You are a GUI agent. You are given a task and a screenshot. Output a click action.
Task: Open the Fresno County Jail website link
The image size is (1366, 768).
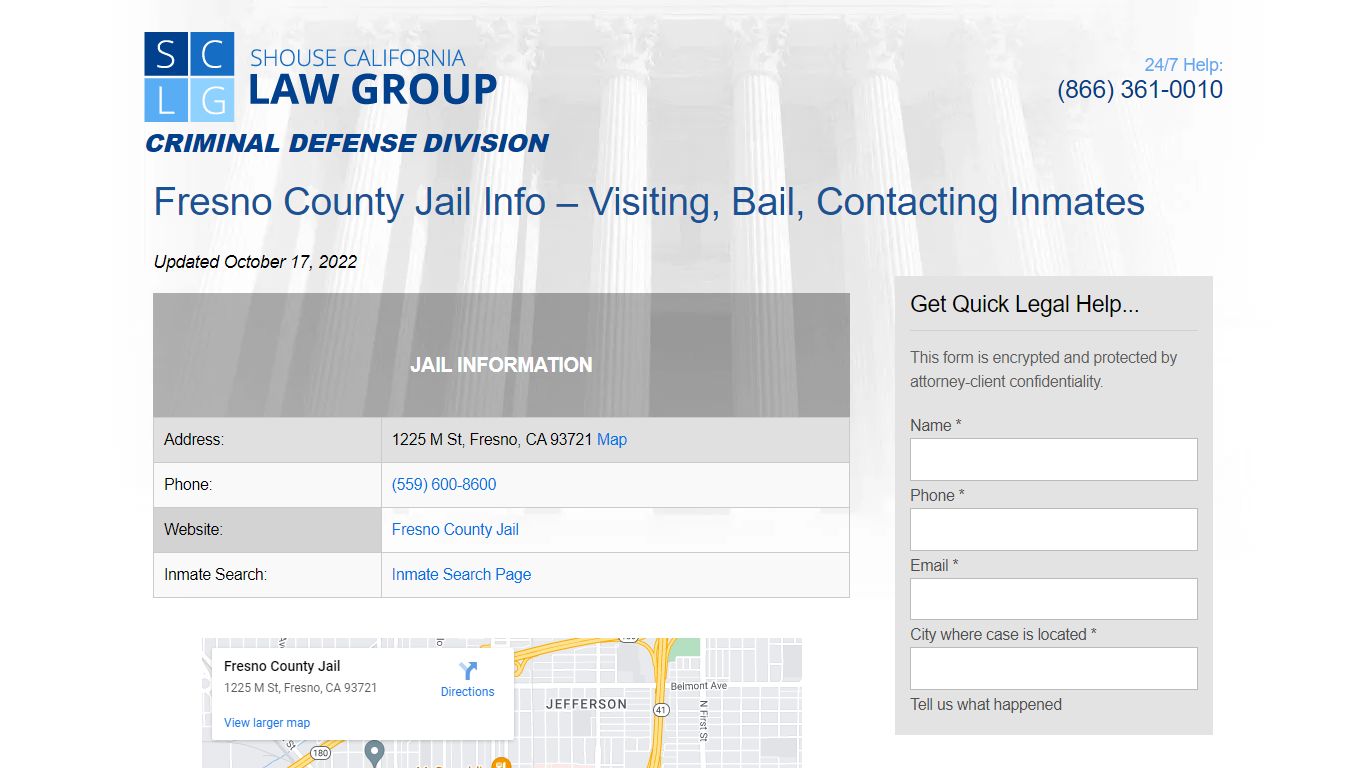click(455, 529)
